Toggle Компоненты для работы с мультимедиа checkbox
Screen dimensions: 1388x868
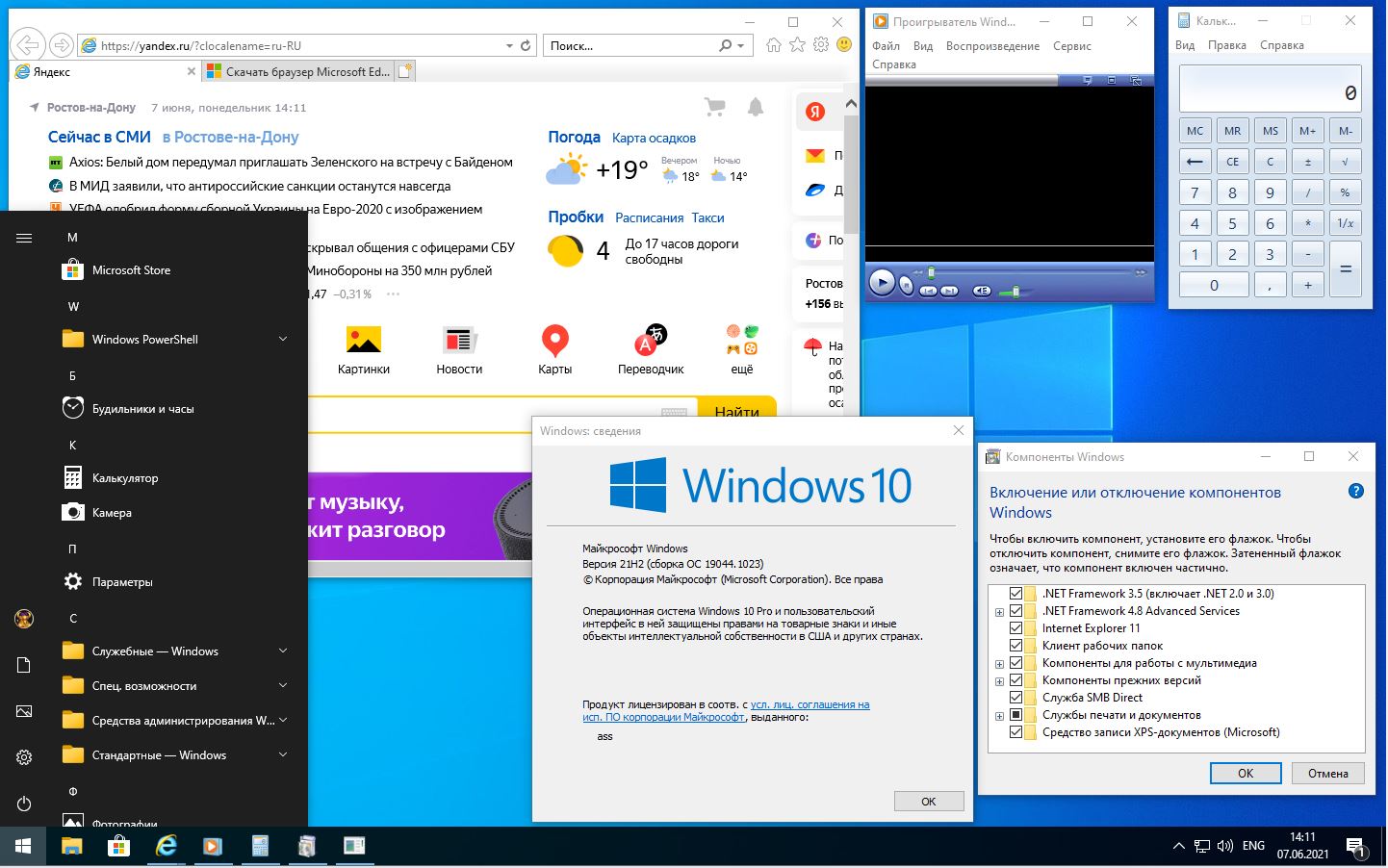tap(1015, 663)
